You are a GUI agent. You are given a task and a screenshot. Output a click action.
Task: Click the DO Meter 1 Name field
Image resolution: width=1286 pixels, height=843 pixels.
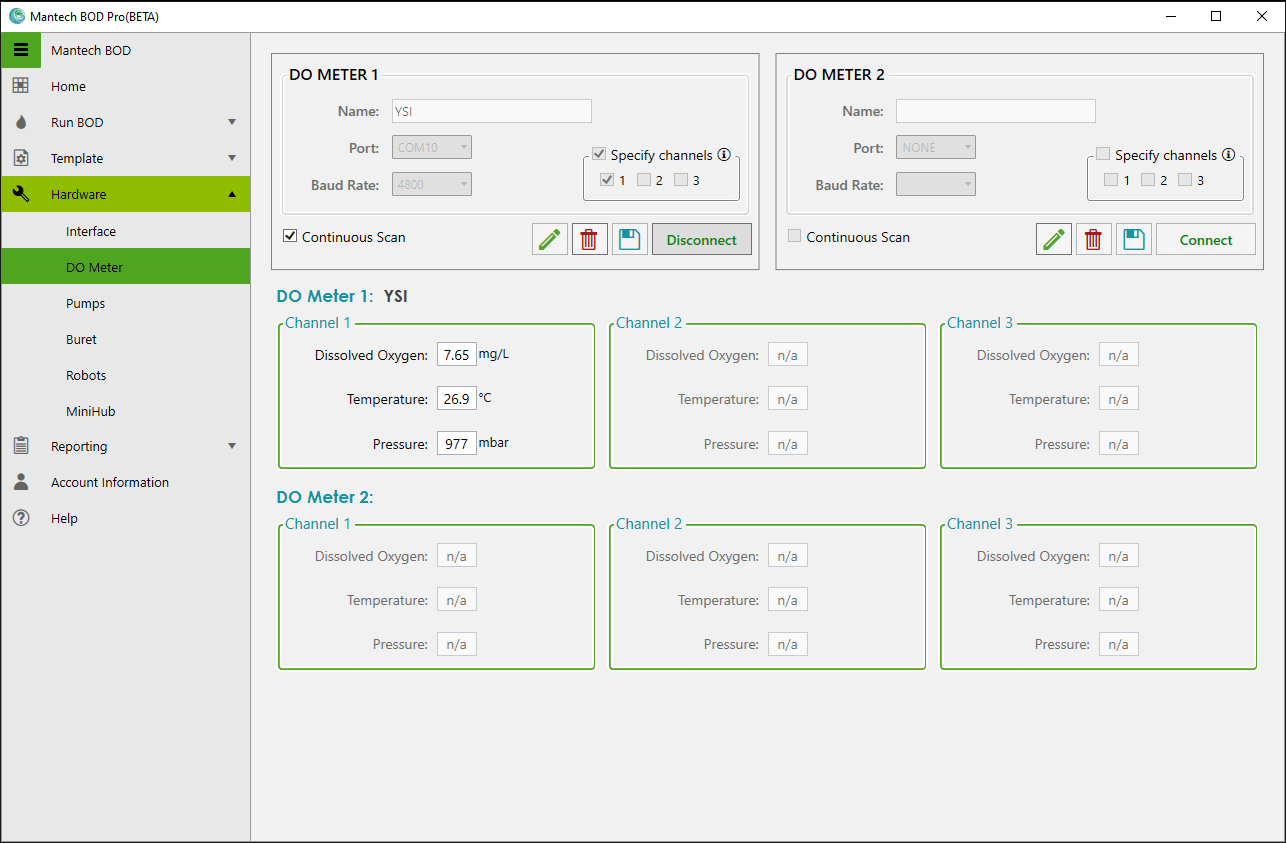point(492,111)
